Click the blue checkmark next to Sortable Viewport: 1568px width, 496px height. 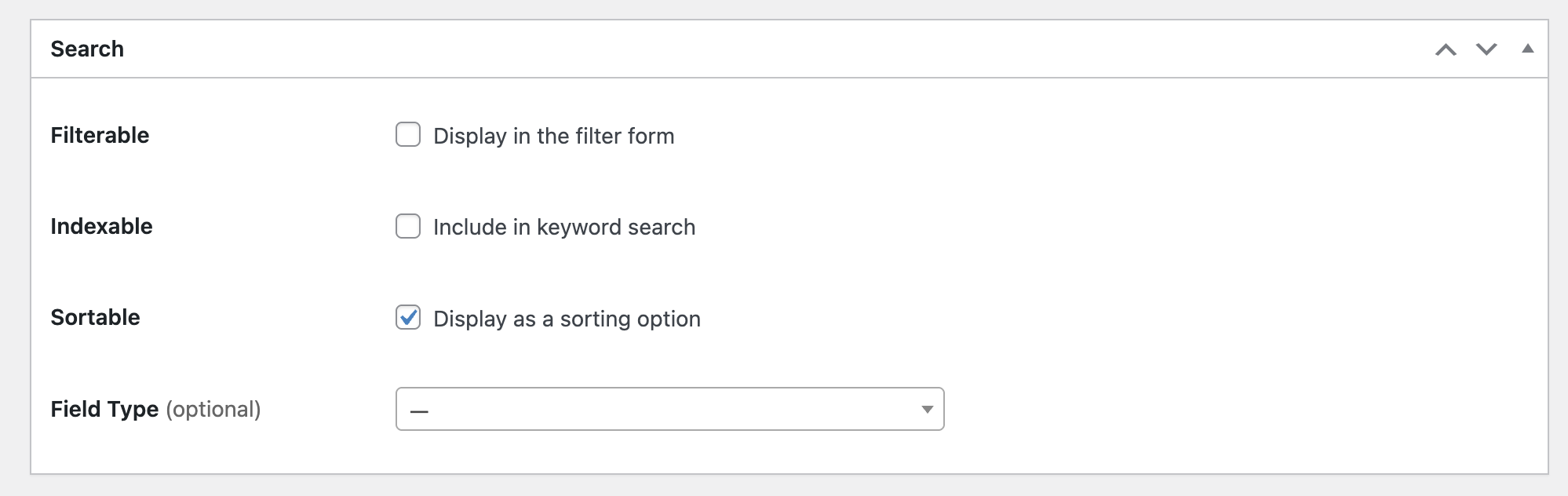[x=408, y=317]
